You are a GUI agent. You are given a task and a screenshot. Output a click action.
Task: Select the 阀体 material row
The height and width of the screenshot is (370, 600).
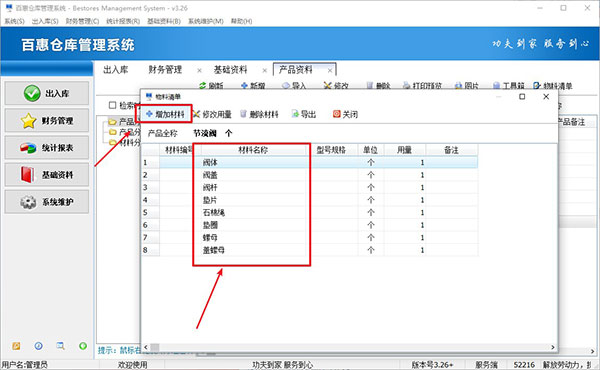pyautogui.click(x=310, y=162)
